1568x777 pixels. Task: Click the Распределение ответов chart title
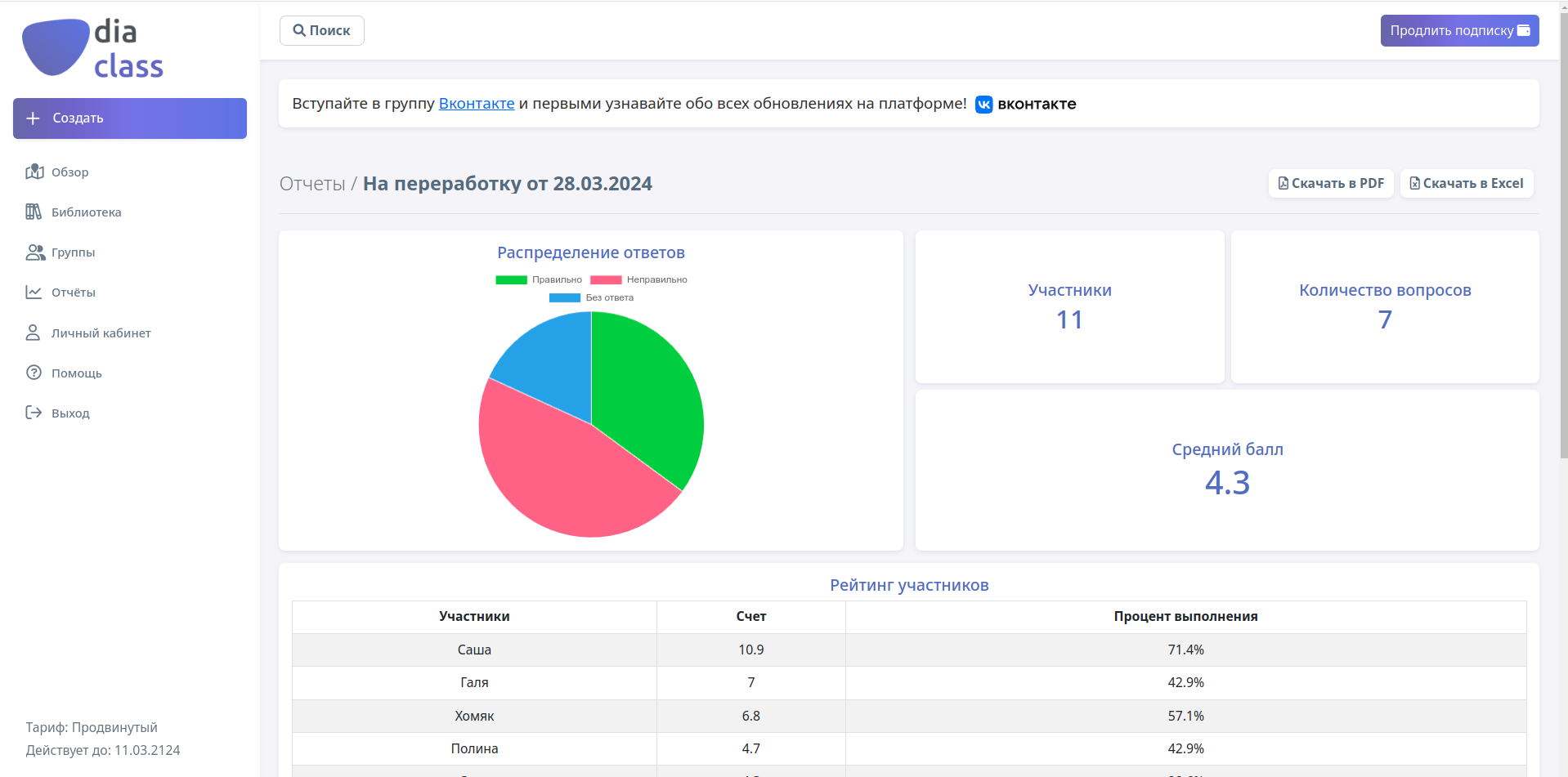(x=591, y=252)
